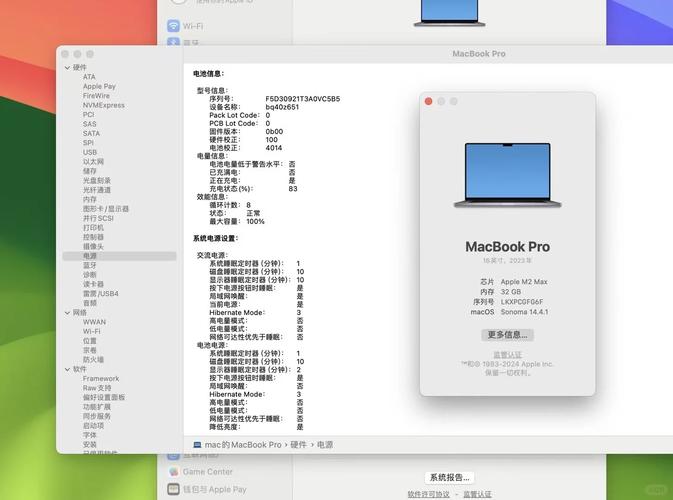Viewport: 673px width, 500px height.
Task: Select SAS in hardware list
Action: [x=89, y=124]
